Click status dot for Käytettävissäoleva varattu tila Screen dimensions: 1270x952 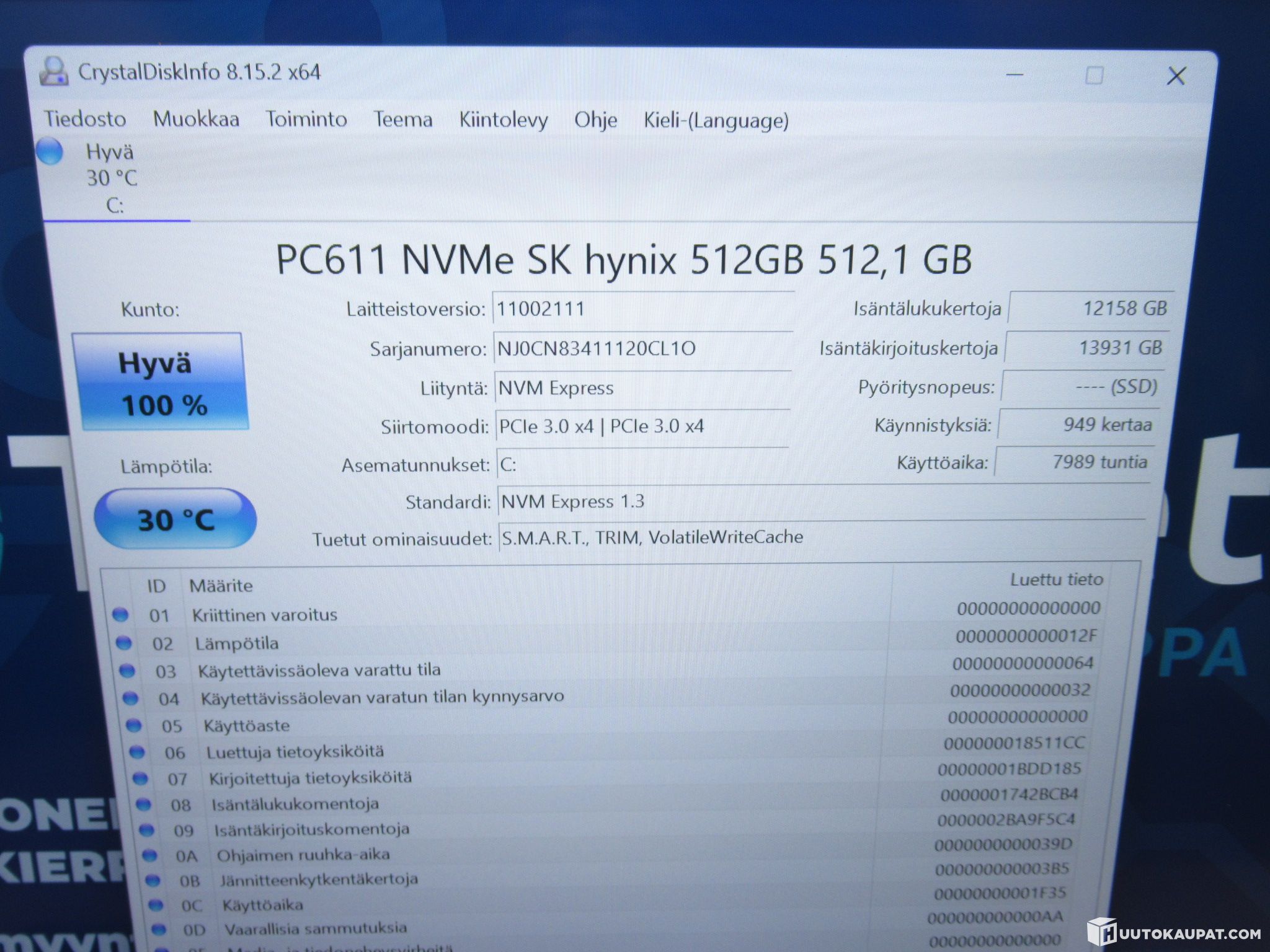(127, 671)
